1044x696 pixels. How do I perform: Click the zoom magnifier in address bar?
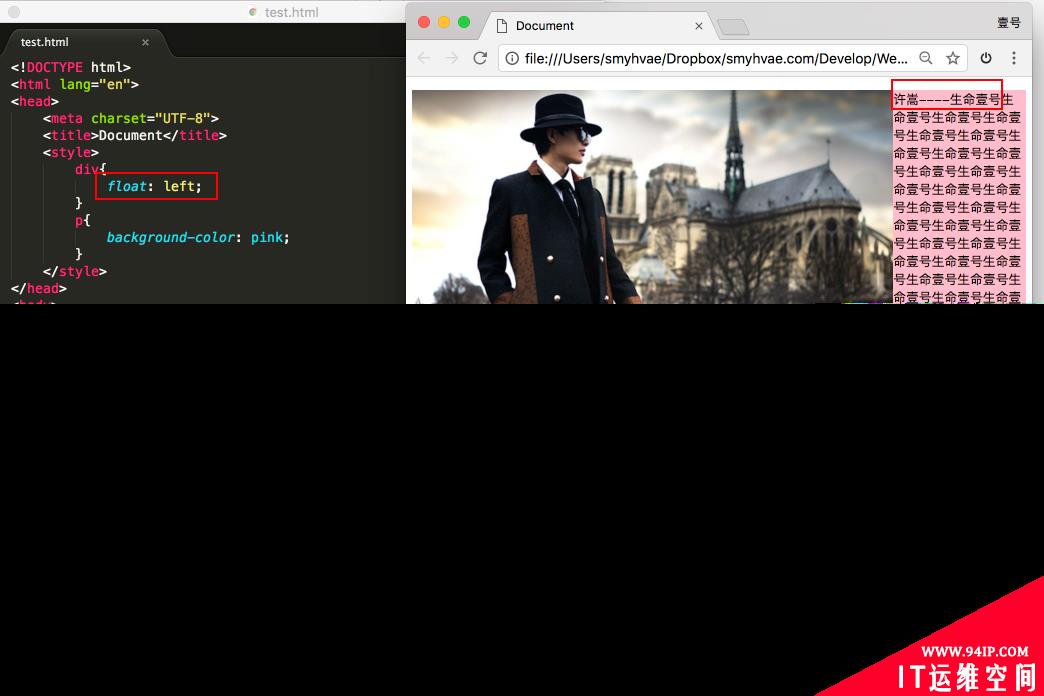coord(925,58)
